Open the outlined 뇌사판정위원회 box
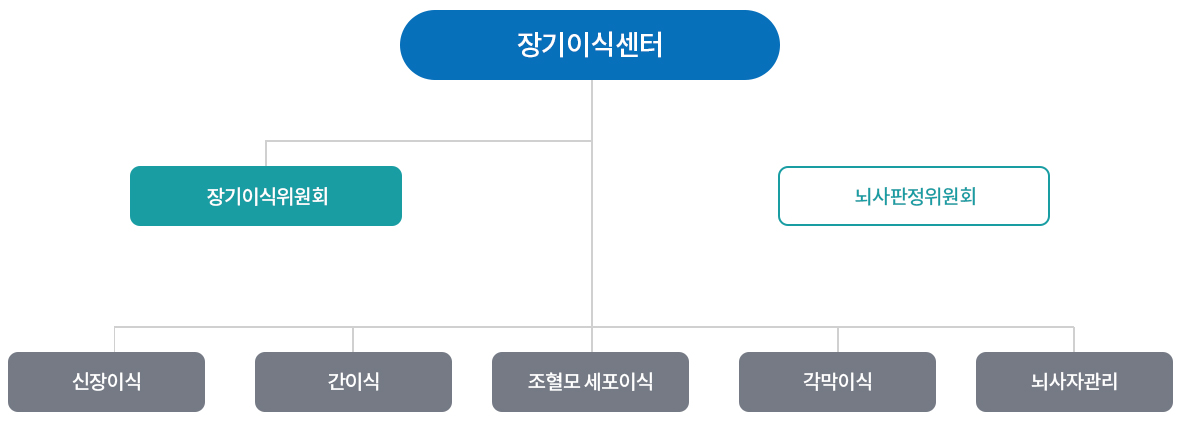This screenshot has height=422, width=1180. tap(914, 196)
